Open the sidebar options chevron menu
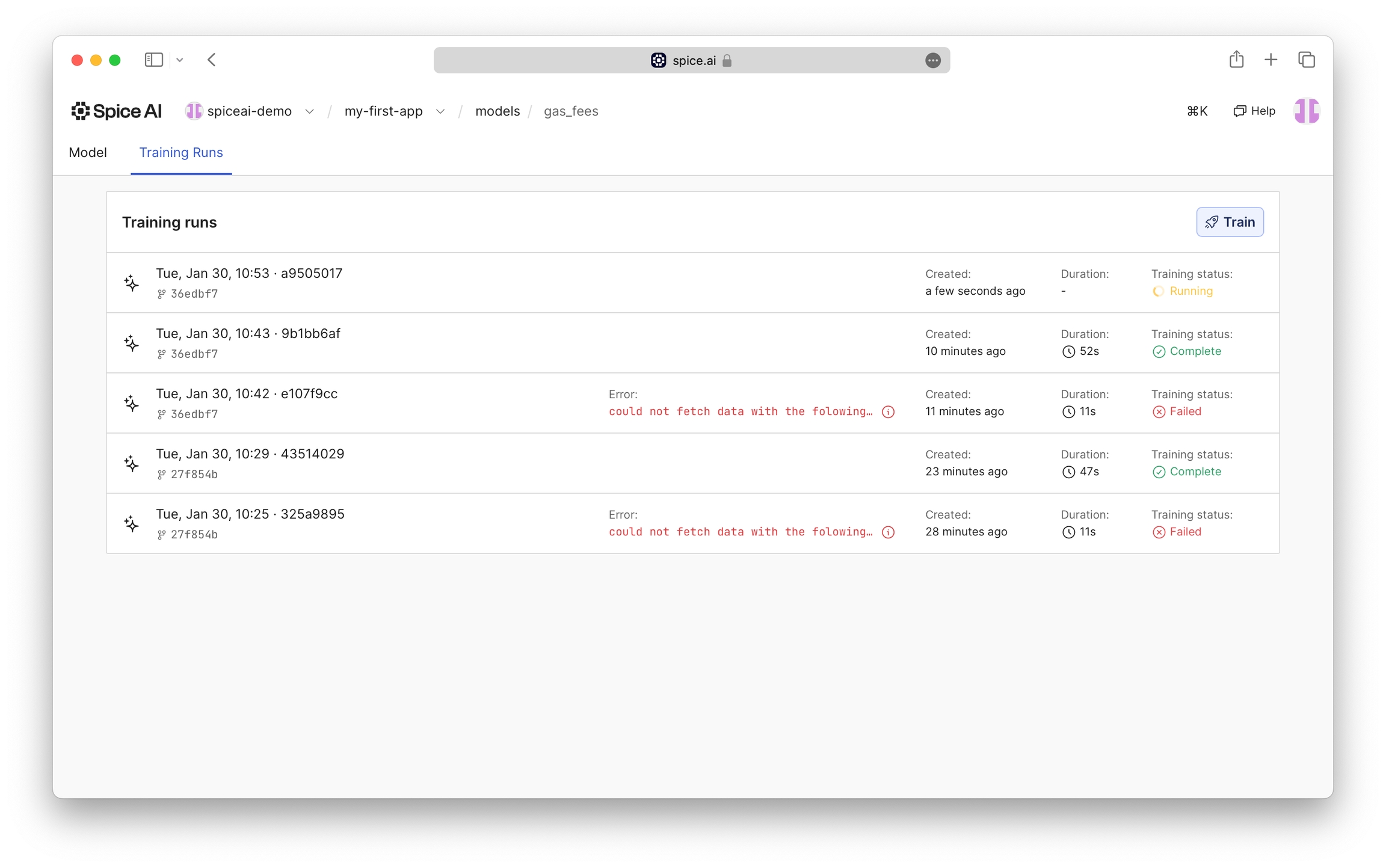1386x868 pixels. (179, 60)
